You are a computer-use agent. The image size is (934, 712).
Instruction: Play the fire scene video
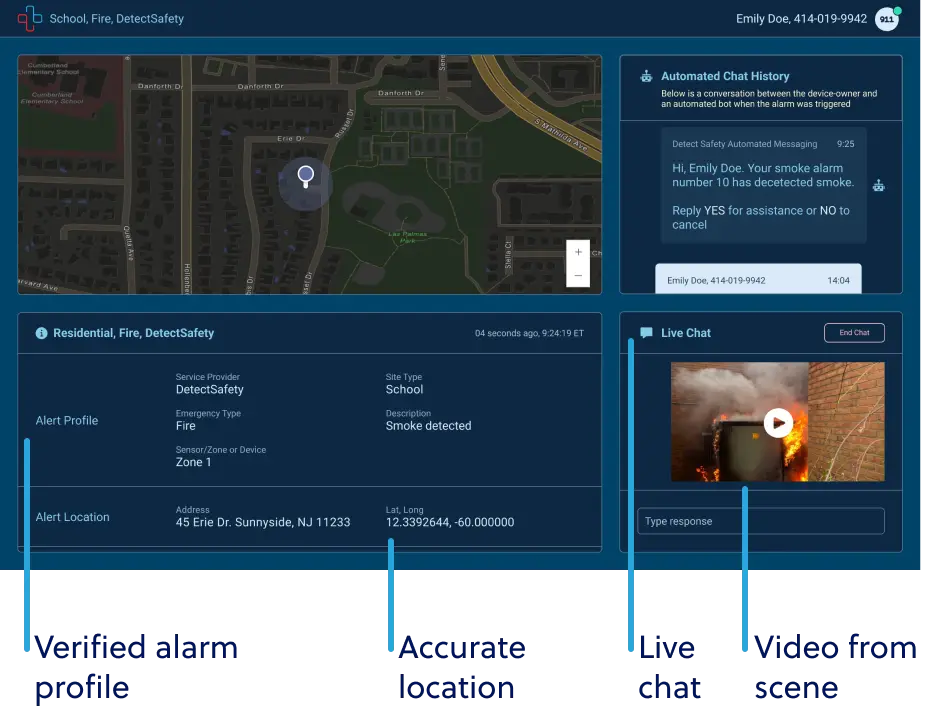pos(777,423)
